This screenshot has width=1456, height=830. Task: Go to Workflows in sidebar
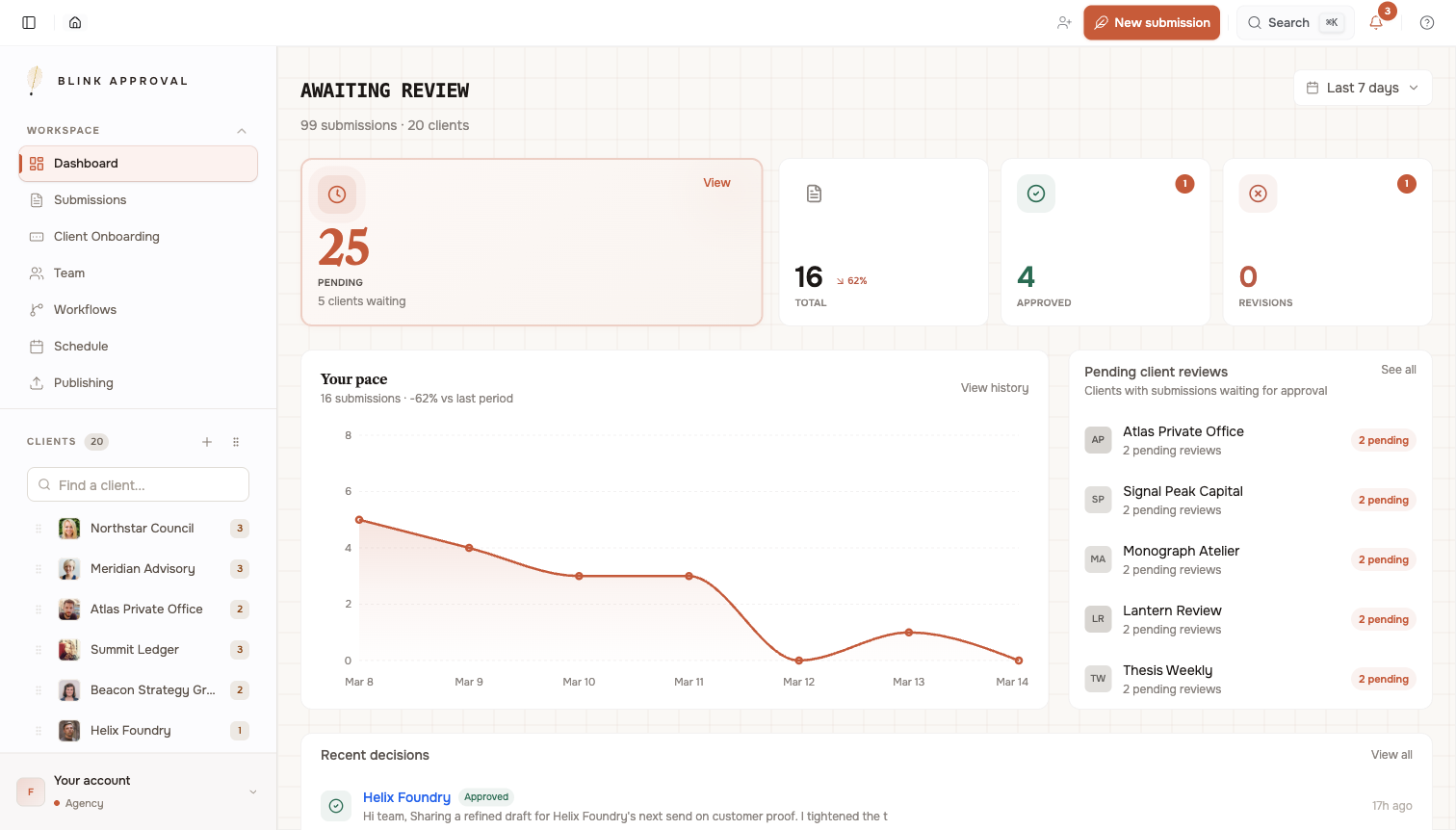(85, 310)
